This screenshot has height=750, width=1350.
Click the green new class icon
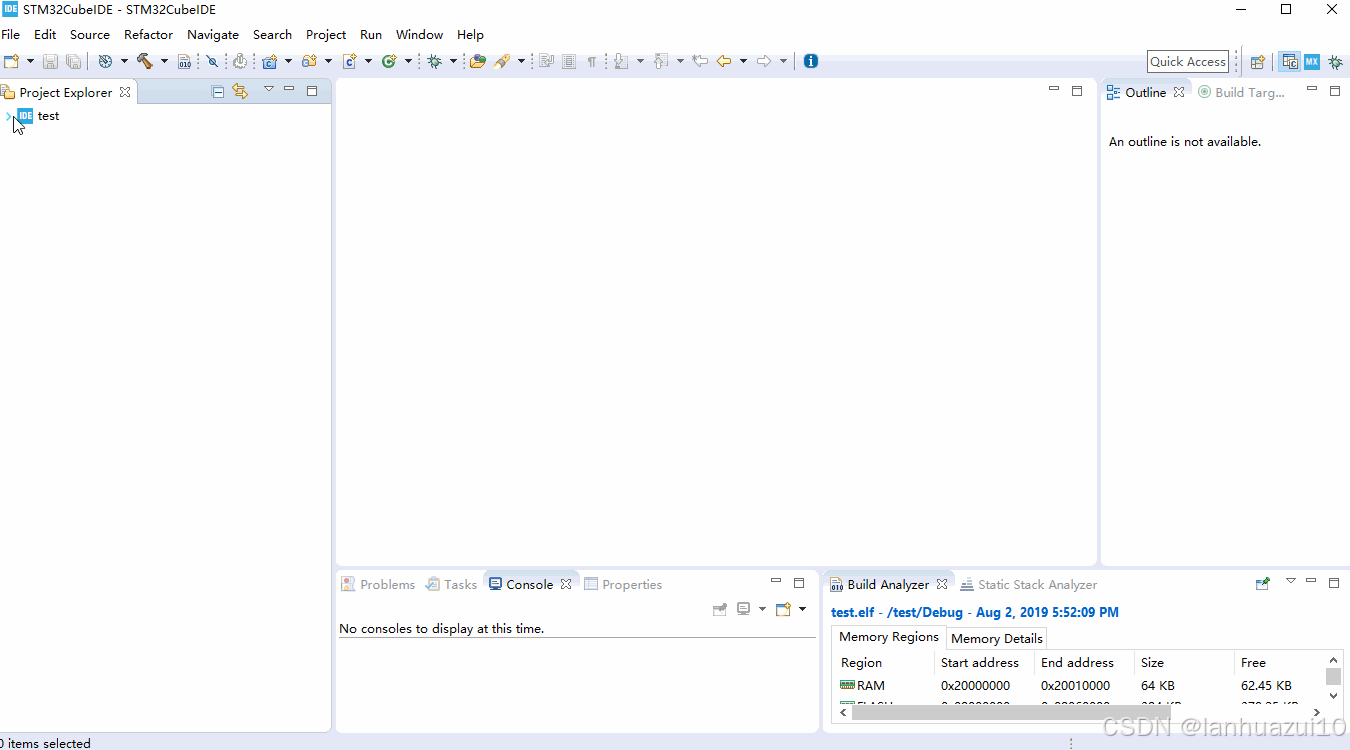tap(389, 61)
